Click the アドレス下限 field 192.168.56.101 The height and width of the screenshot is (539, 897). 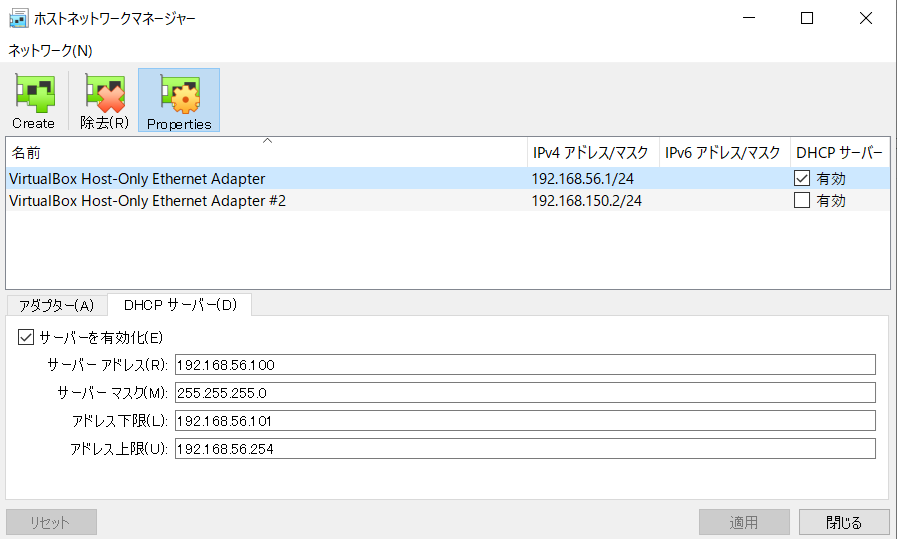tap(525, 421)
